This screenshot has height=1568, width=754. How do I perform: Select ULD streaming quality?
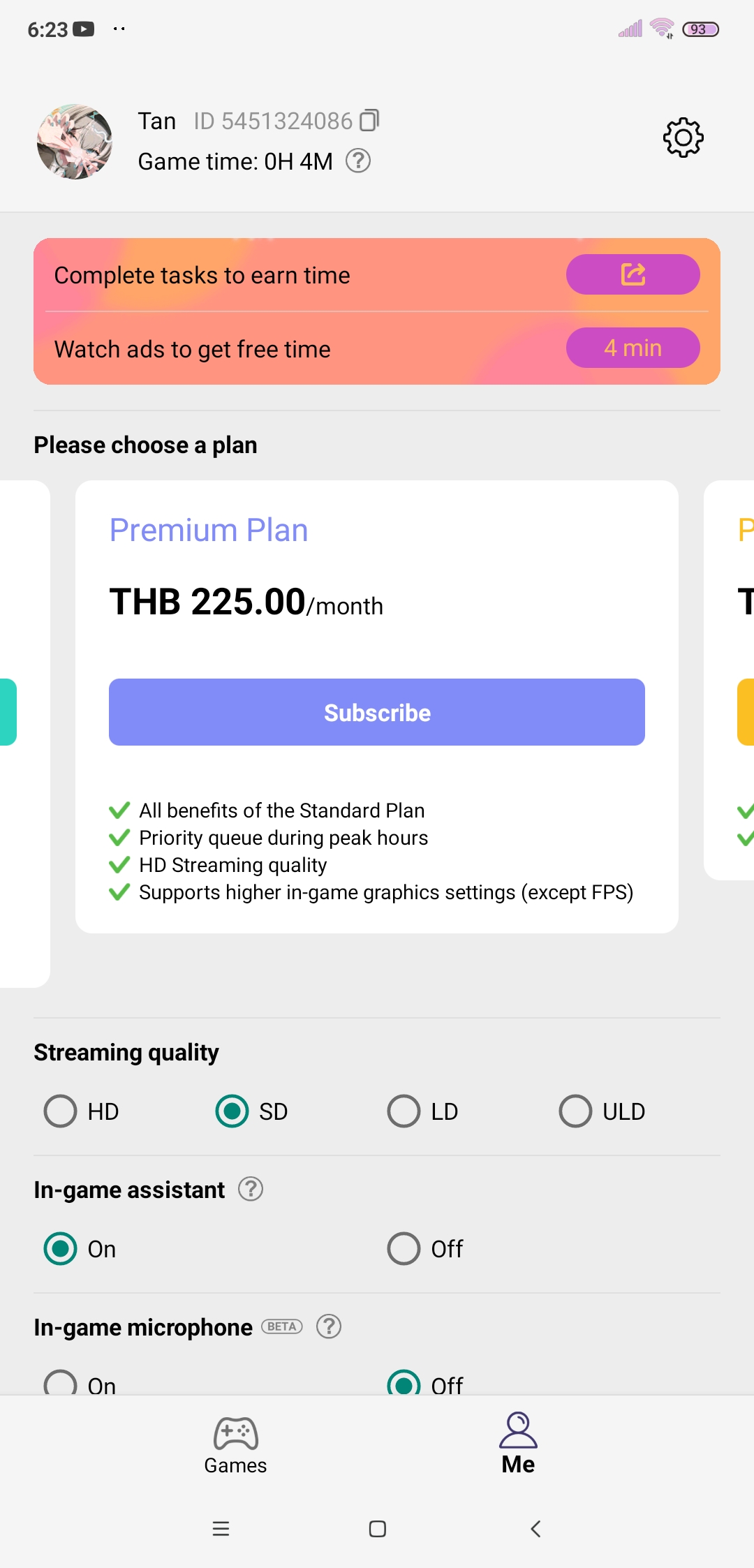[602, 1111]
